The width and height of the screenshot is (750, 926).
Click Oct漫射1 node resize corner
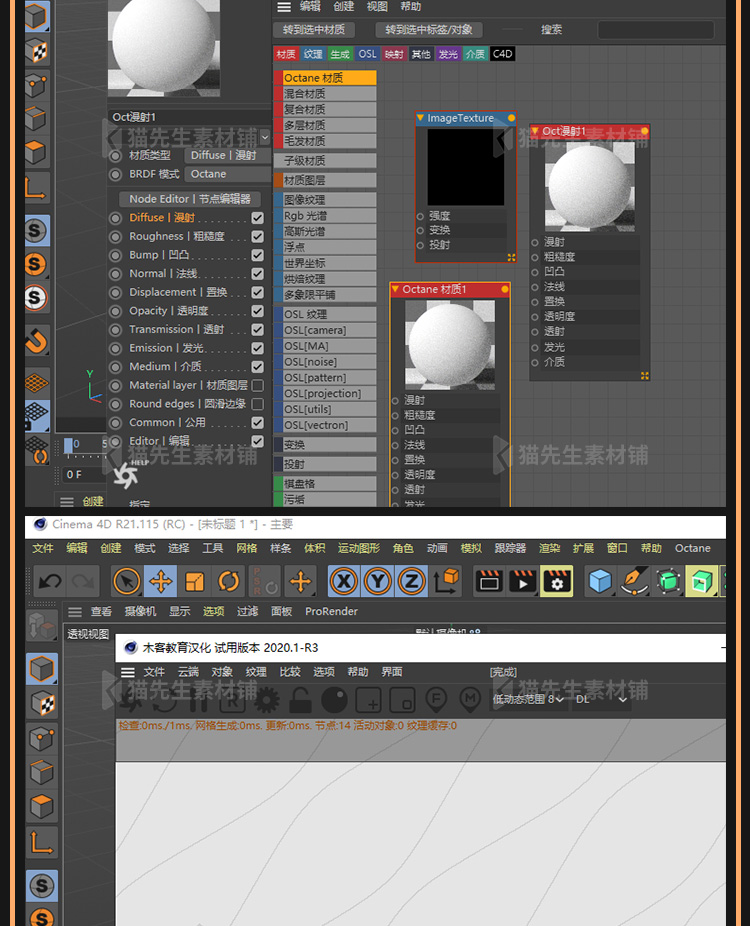pyautogui.click(x=645, y=376)
